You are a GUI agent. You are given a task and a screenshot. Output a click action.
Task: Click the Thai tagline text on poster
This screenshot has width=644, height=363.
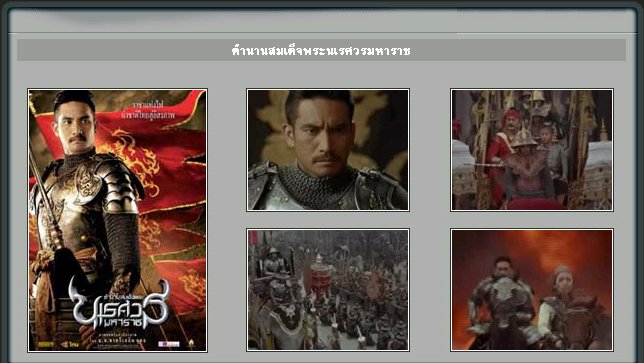148,111
